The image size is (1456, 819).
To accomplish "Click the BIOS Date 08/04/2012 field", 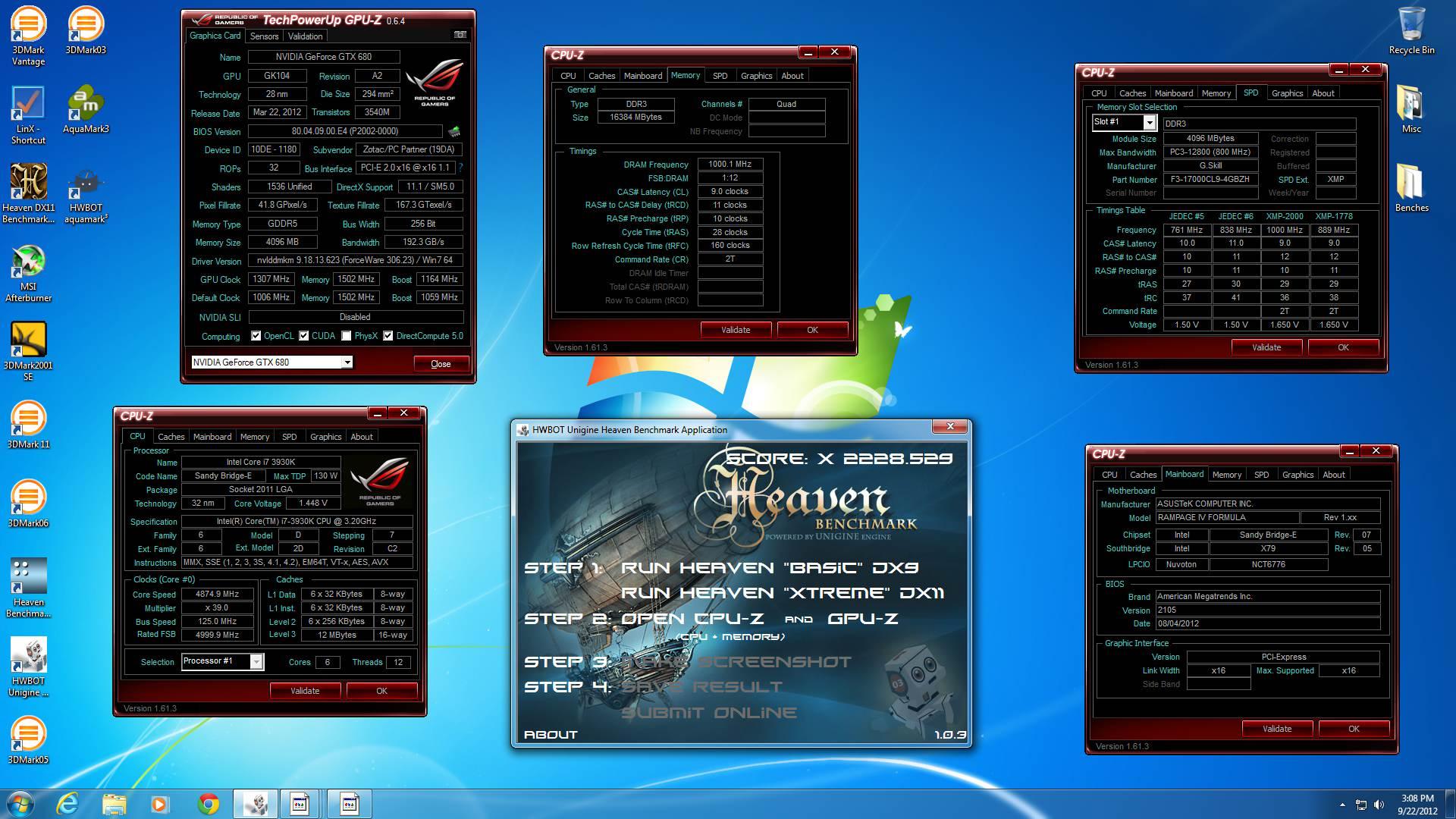I will coord(1267,624).
